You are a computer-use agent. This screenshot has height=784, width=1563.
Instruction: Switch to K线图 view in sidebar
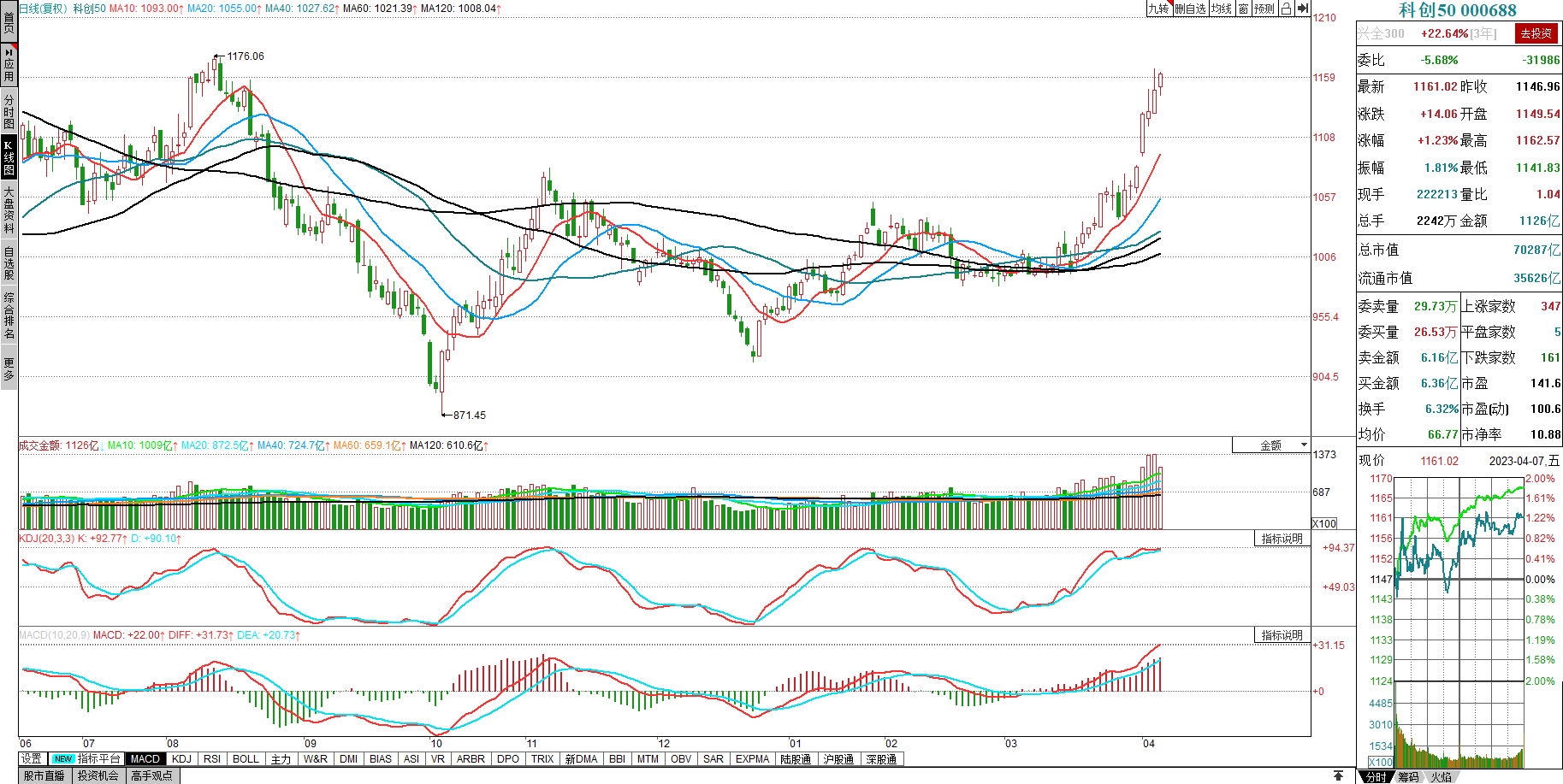point(9,157)
